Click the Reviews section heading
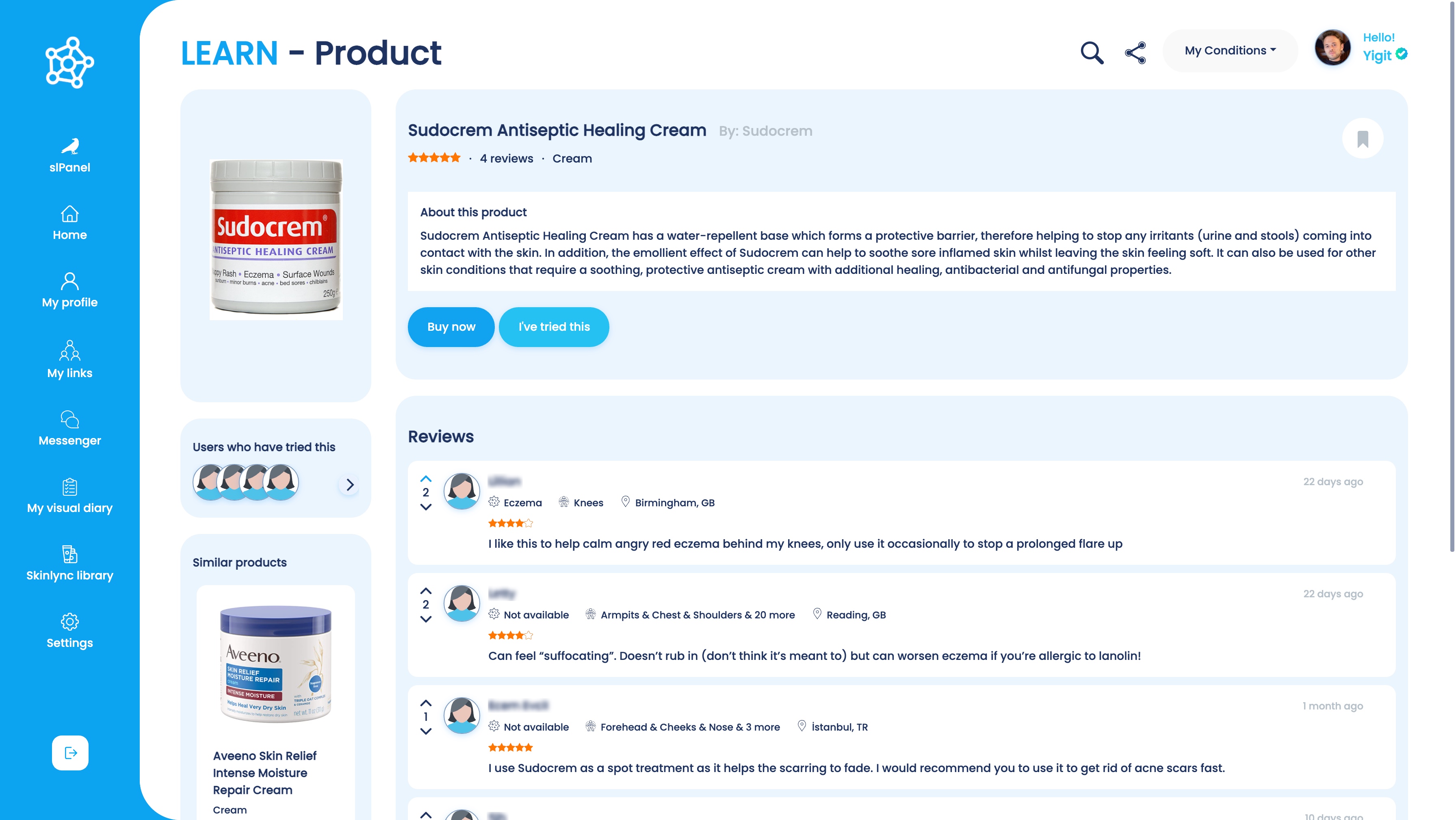1456x820 pixels. [x=441, y=436]
